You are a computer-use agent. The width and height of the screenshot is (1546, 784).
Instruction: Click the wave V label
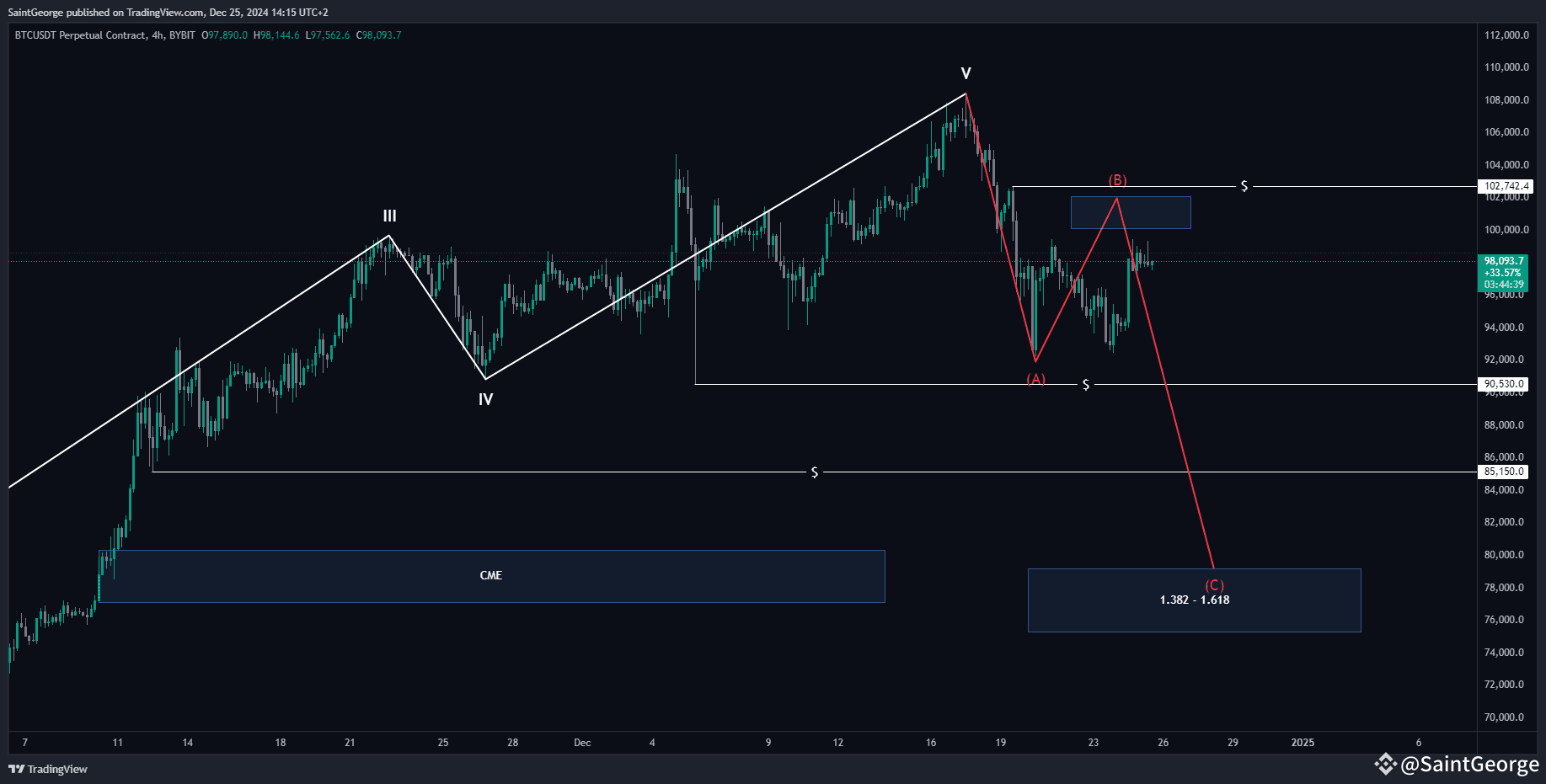(966, 73)
